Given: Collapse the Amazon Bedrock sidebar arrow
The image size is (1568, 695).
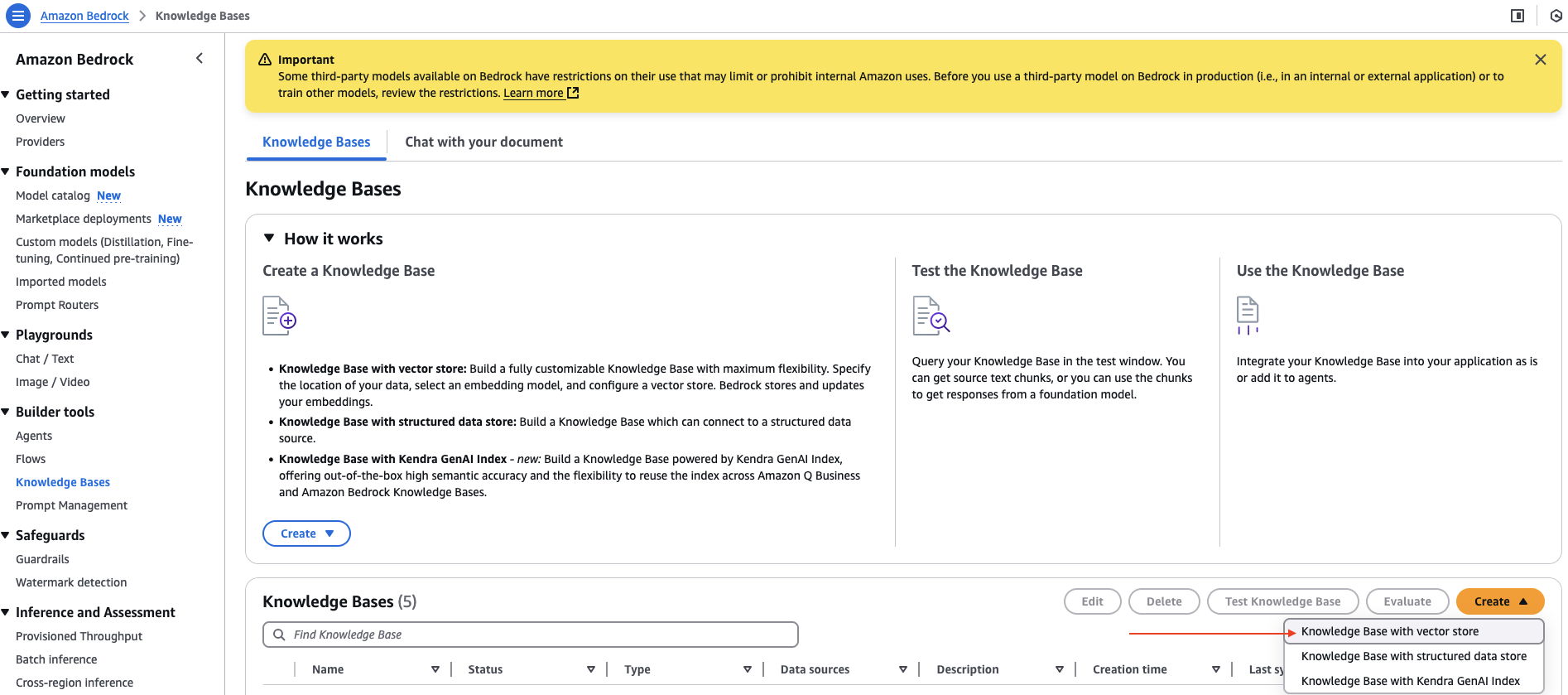Looking at the screenshot, I should click(x=199, y=58).
